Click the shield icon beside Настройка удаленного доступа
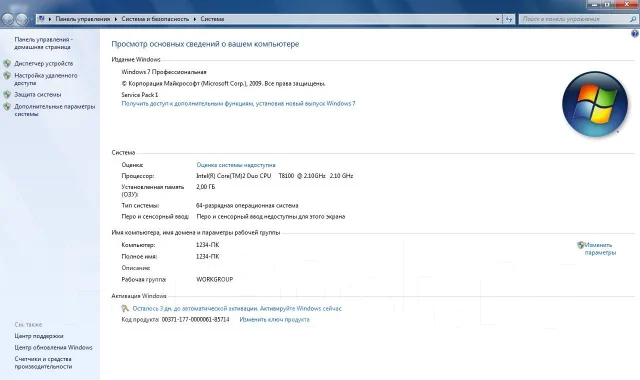This screenshot has width=640, height=380. click(7, 76)
